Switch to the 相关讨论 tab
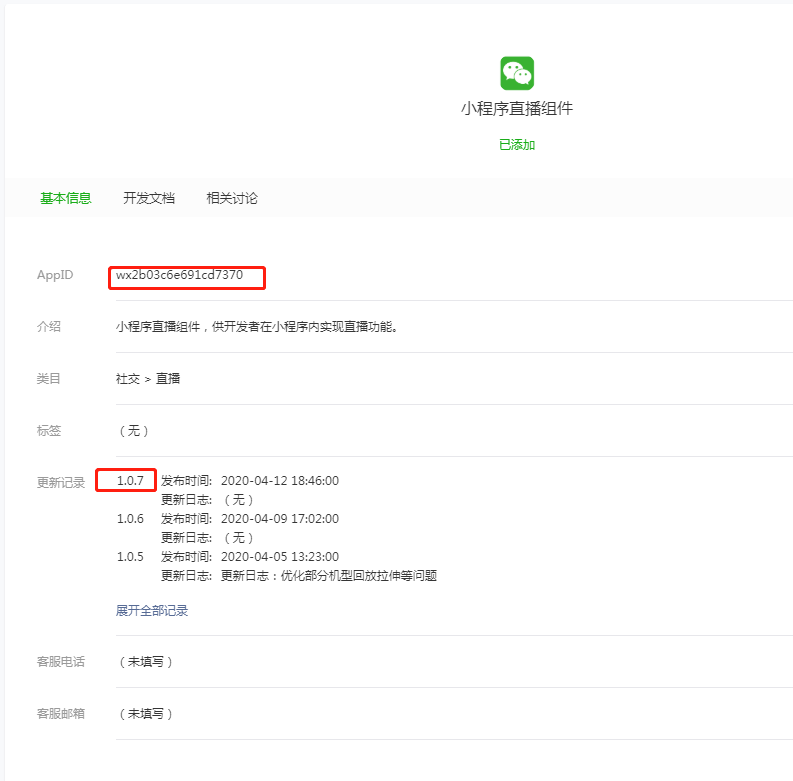The width and height of the screenshot is (793, 781). click(232, 198)
